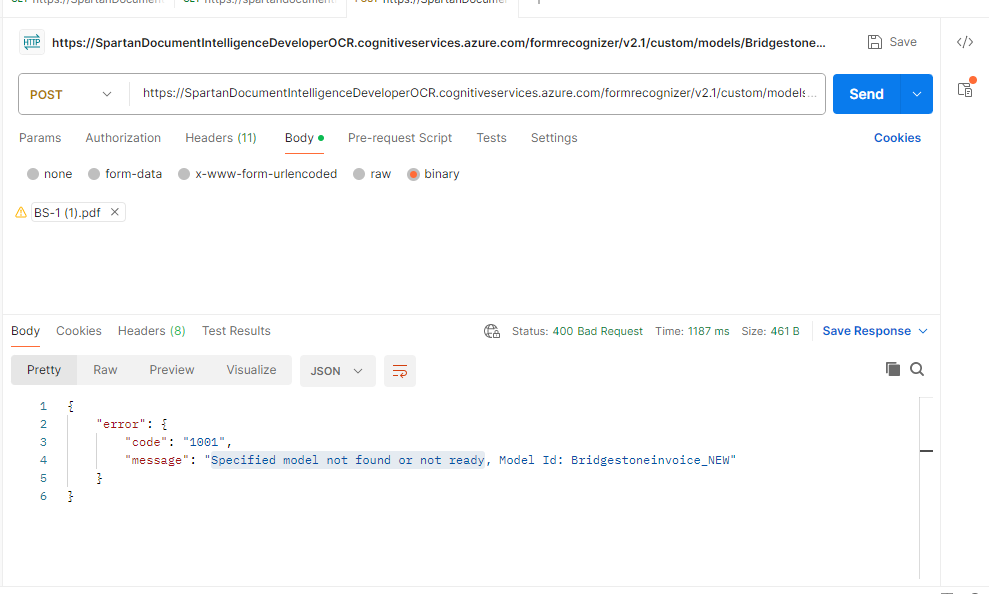Select the raw body type option

click(x=356, y=173)
